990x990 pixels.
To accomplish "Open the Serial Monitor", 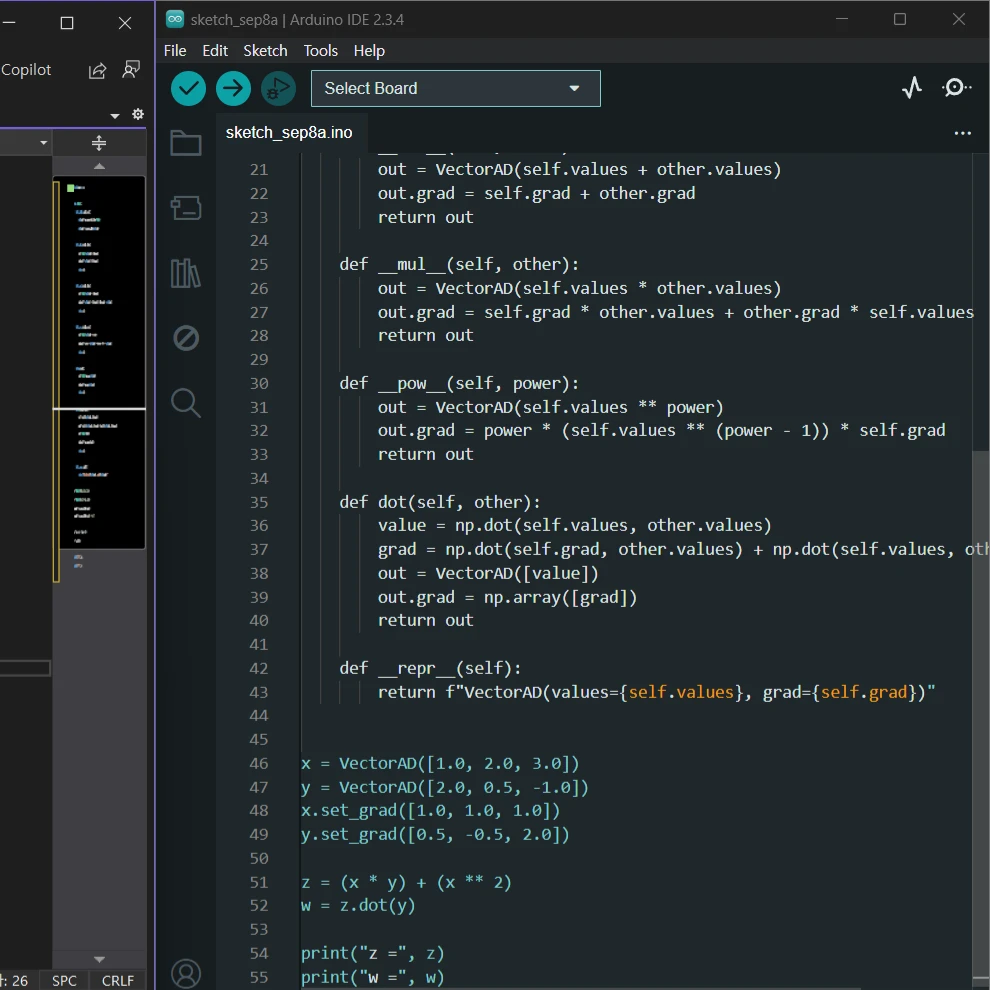I will coord(956,88).
